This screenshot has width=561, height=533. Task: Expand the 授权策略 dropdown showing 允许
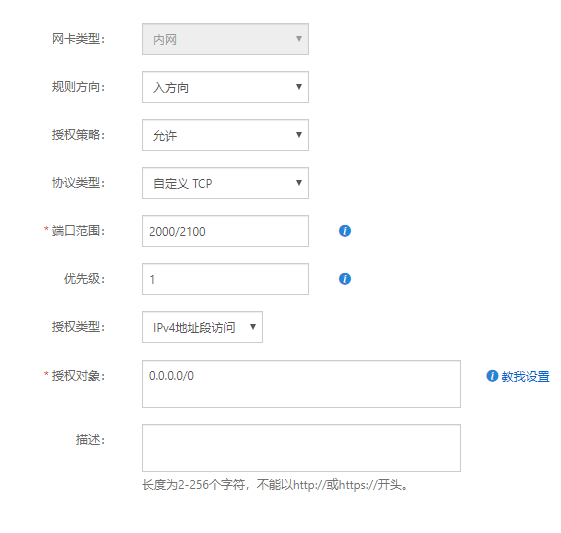pos(225,135)
